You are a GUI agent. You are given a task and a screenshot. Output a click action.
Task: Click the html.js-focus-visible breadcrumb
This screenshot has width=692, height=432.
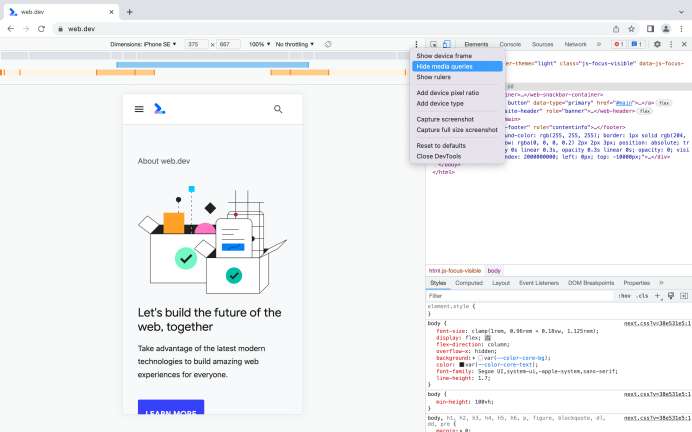click(x=455, y=270)
